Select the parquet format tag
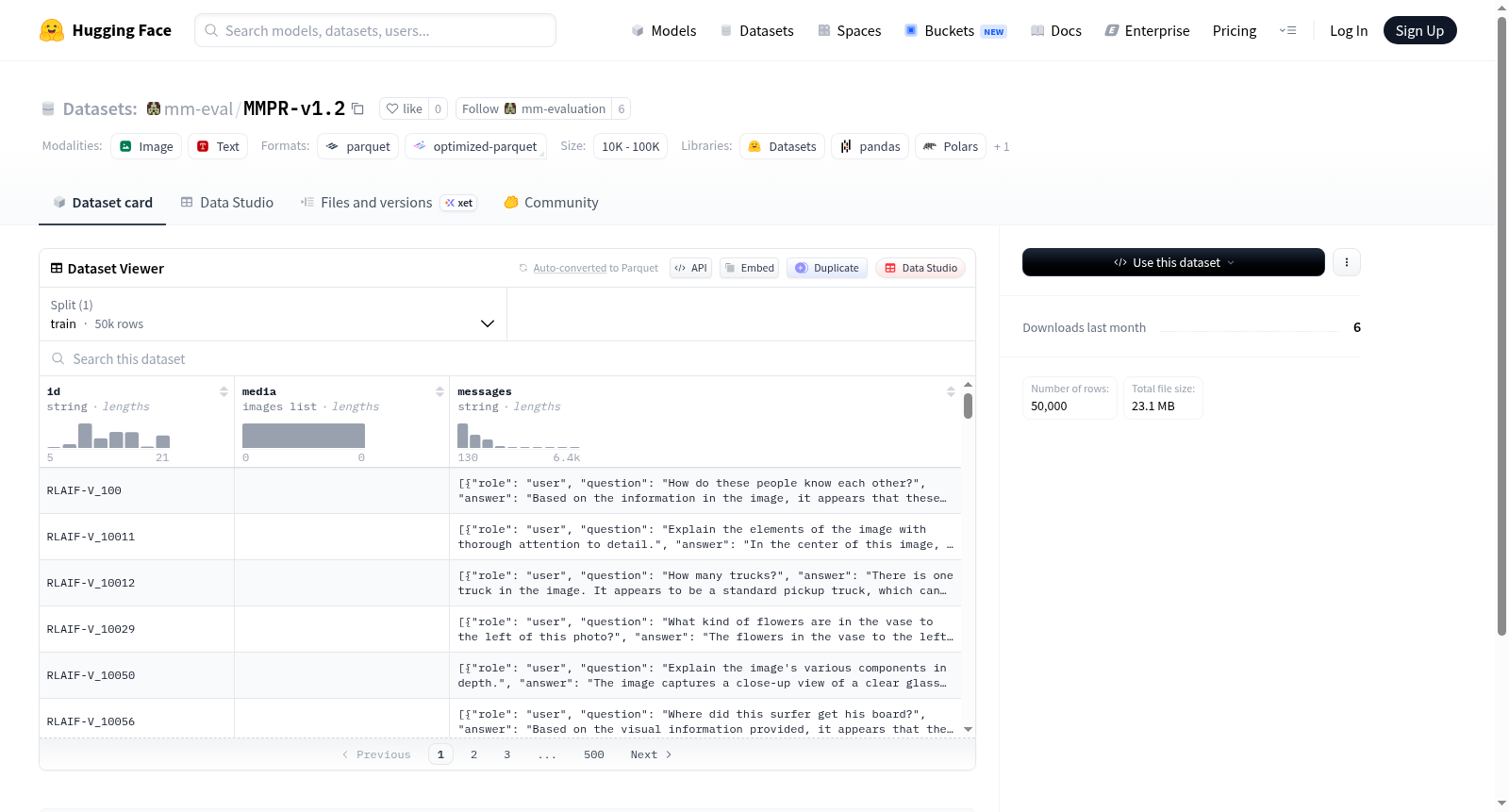The image size is (1509, 812). [x=358, y=146]
